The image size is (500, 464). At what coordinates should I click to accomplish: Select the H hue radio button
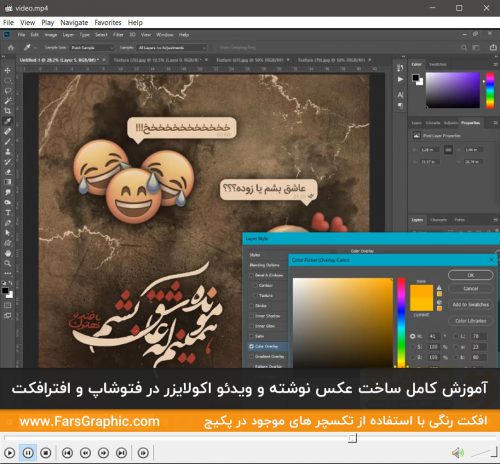pyautogui.click(x=413, y=336)
